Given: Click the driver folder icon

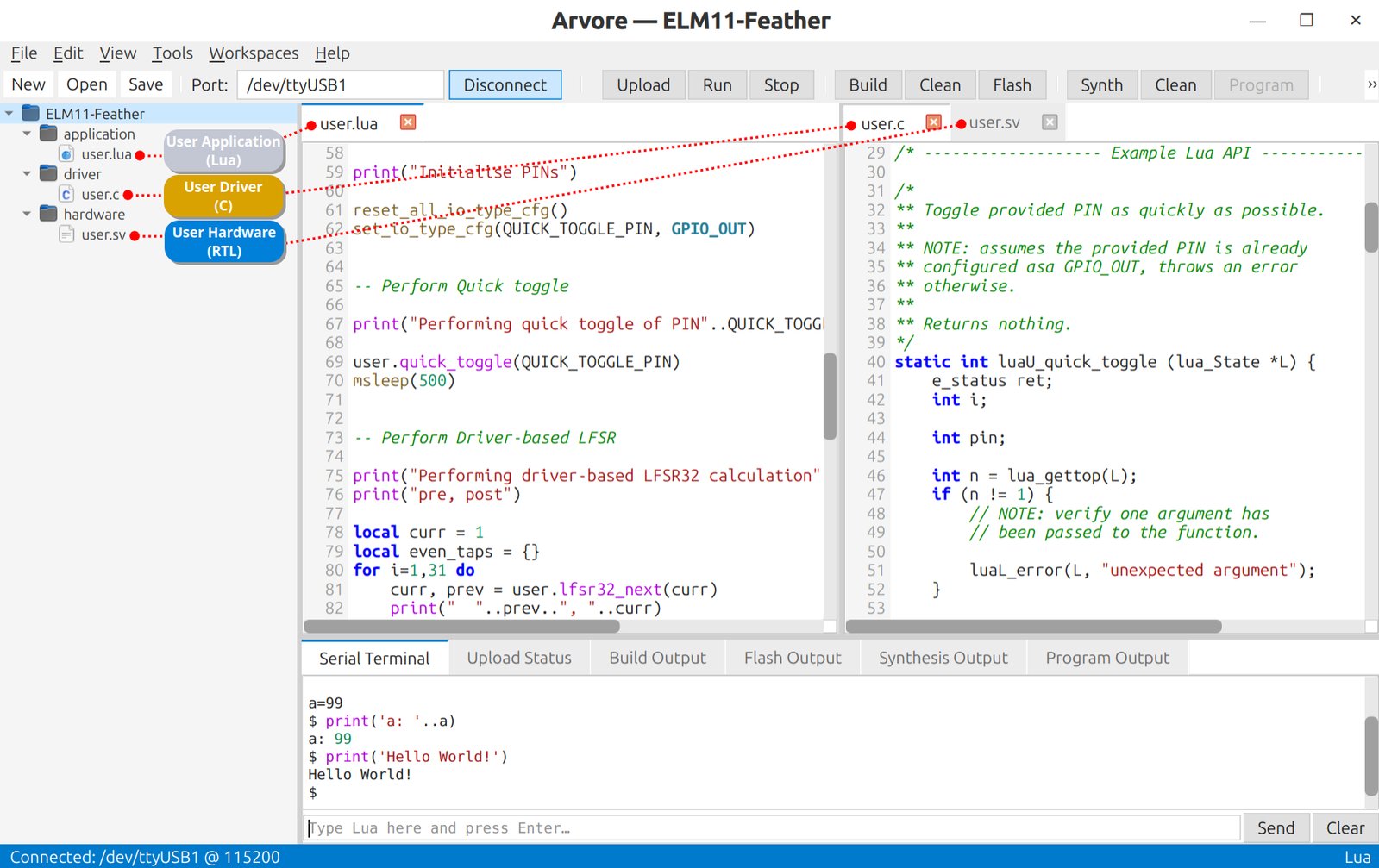Looking at the screenshot, I should pos(49,173).
